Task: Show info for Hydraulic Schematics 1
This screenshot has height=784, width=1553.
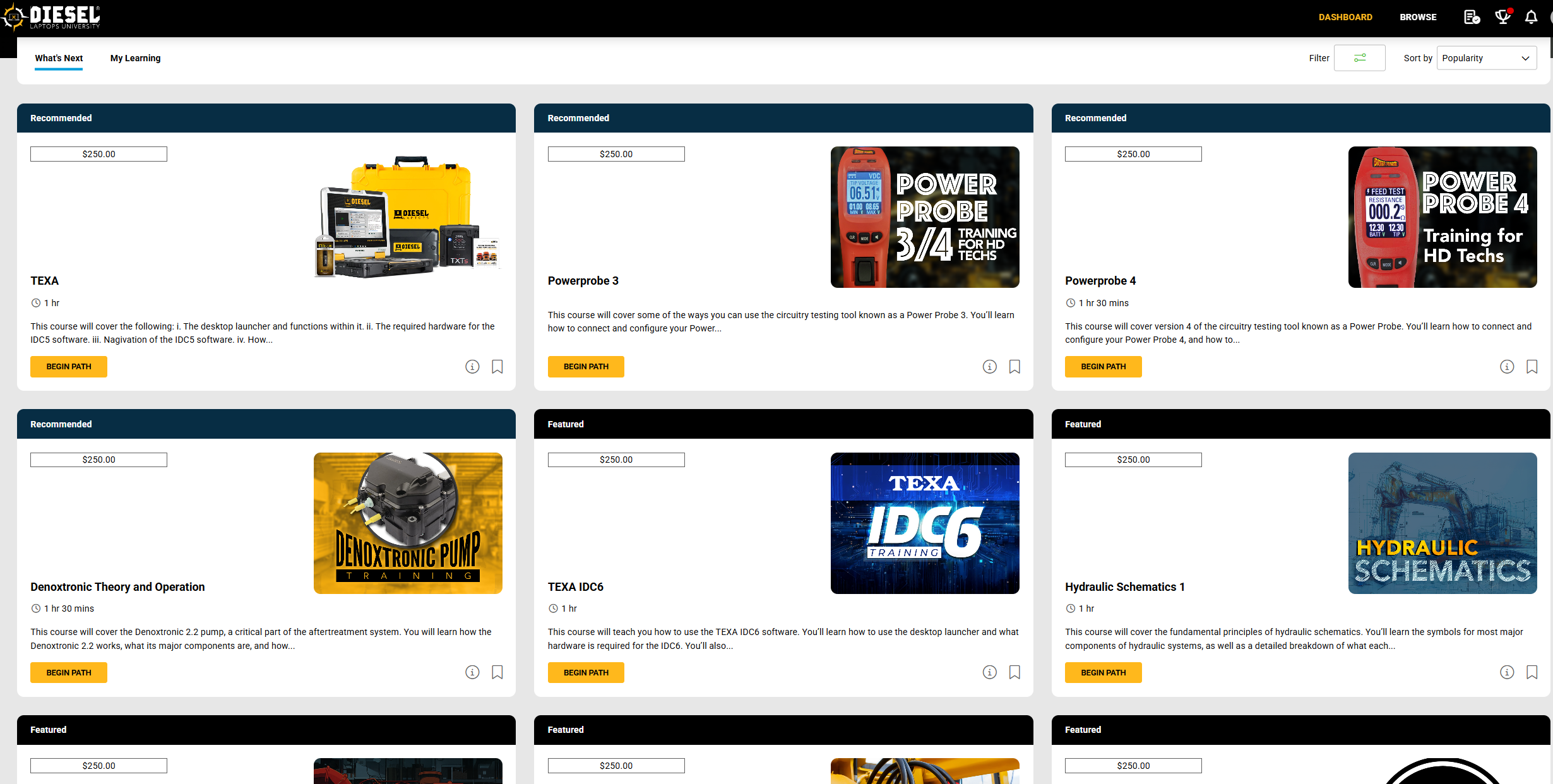Action: tap(1507, 672)
